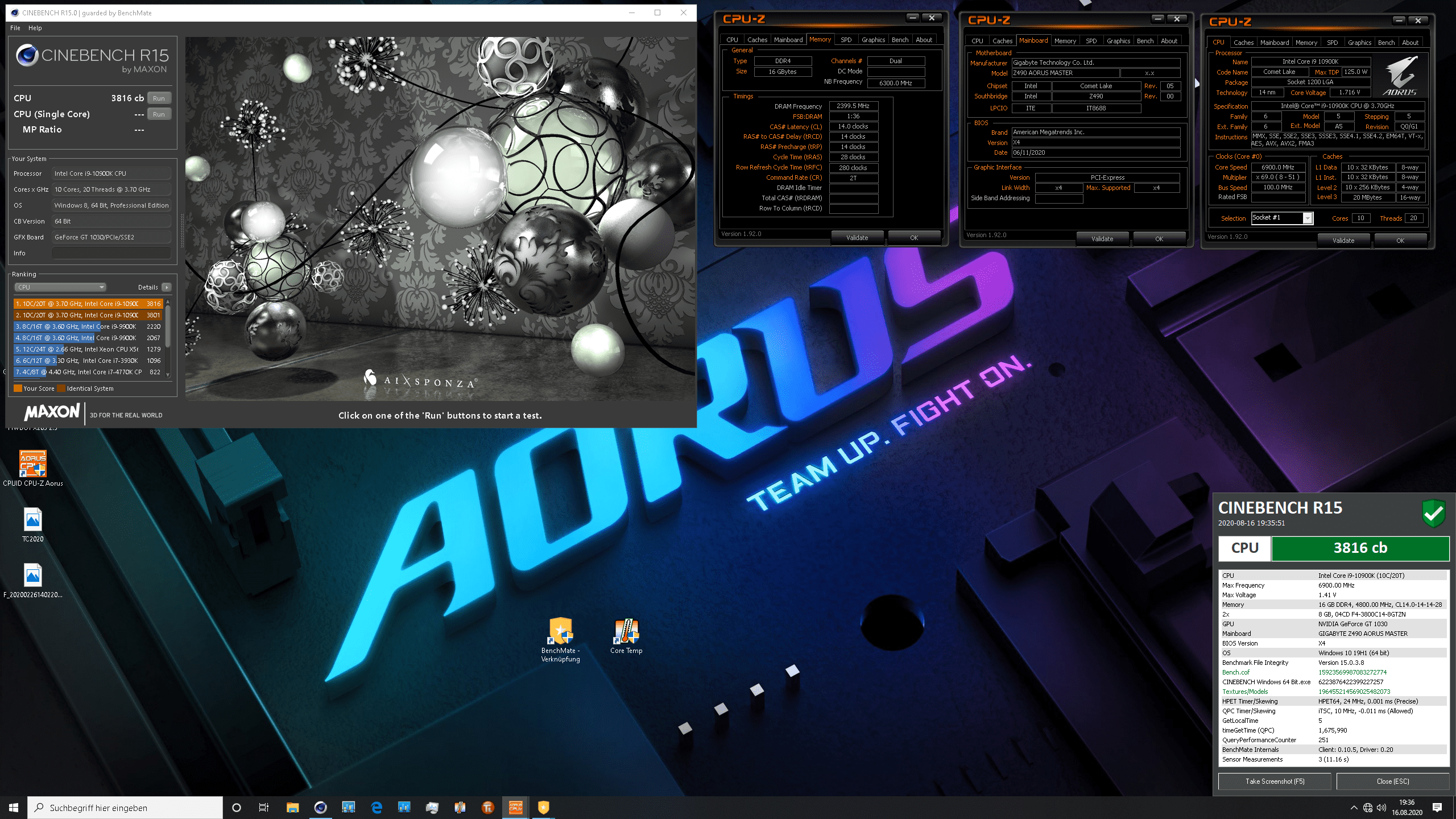
Task: Click Validate in the processor CPU-Z window
Action: click(x=1343, y=241)
